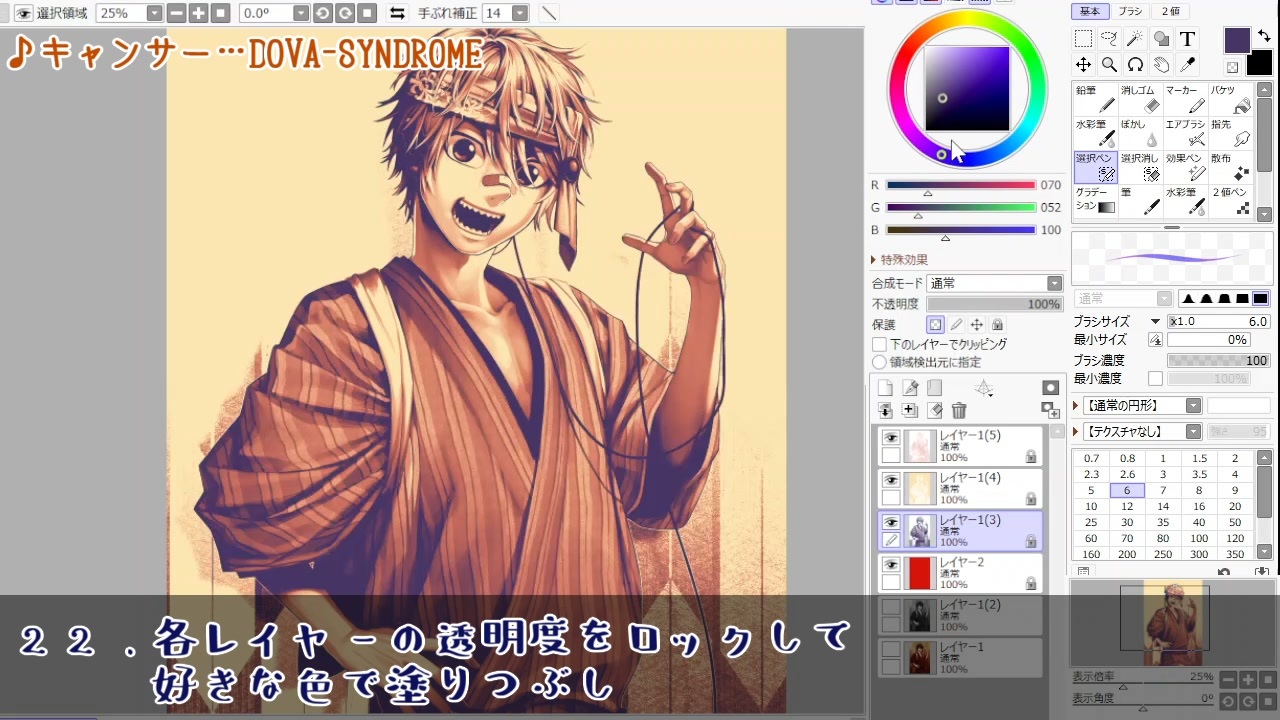Choose the ぼかし blur brush
The height and width of the screenshot is (720, 1280).
click(1140, 133)
